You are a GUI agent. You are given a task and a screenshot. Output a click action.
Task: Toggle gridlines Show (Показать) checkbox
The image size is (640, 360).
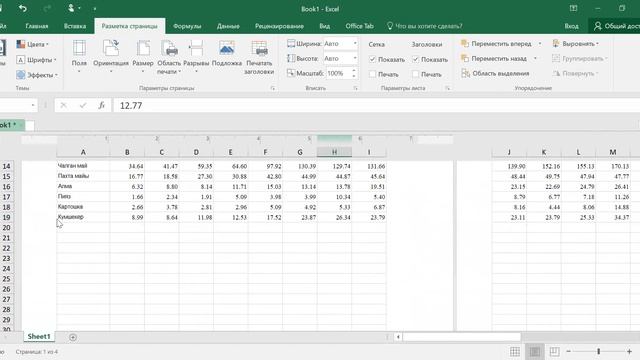pyautogui.click(x=372, y=59)
